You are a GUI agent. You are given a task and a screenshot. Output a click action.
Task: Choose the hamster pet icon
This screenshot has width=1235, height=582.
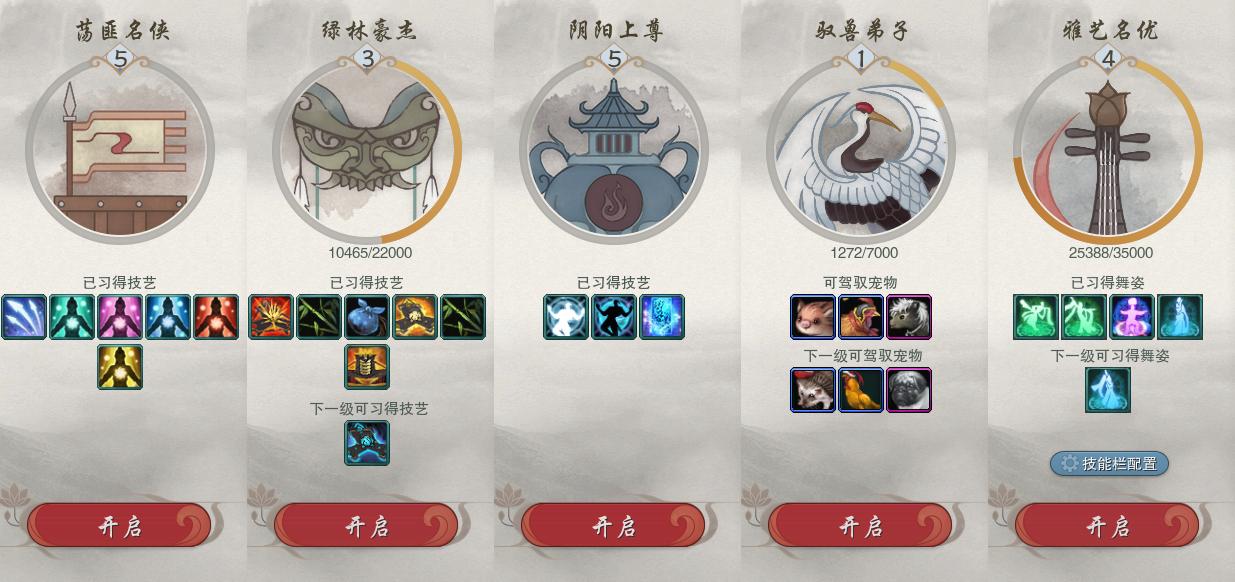(x=813, y=317)
